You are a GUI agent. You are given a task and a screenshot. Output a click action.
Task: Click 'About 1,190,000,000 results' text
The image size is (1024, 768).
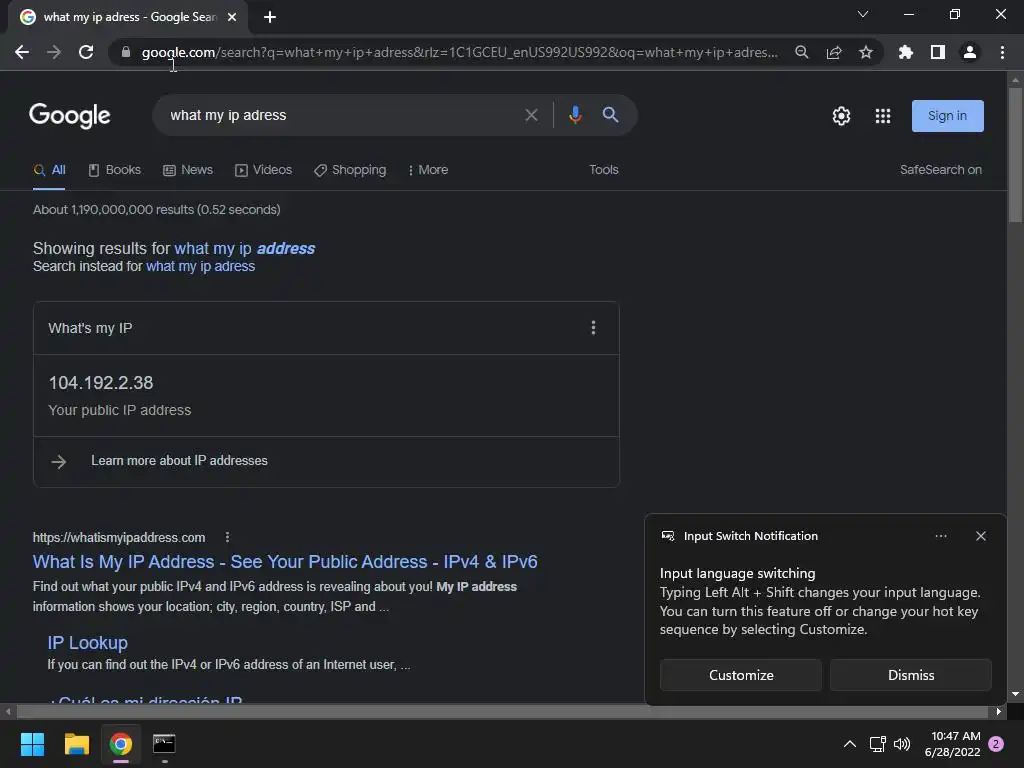(157, 210)
